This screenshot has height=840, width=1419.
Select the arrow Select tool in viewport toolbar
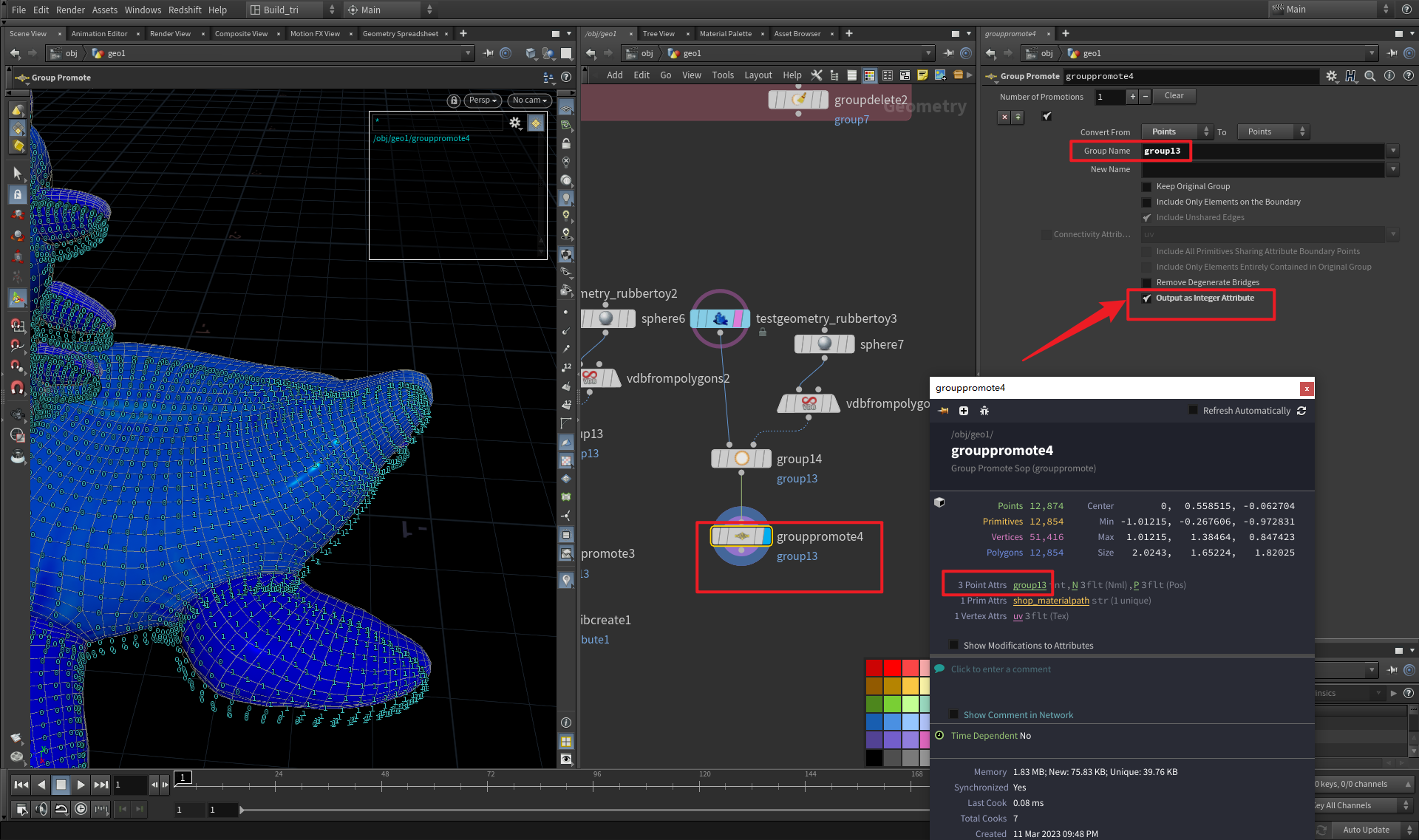tap(18, 174)
